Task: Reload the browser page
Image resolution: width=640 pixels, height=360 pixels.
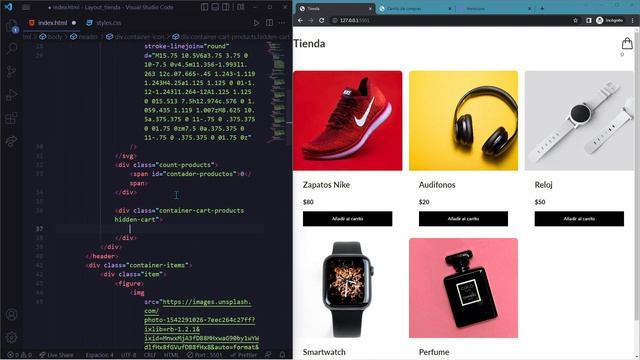Action: point(322,20)
